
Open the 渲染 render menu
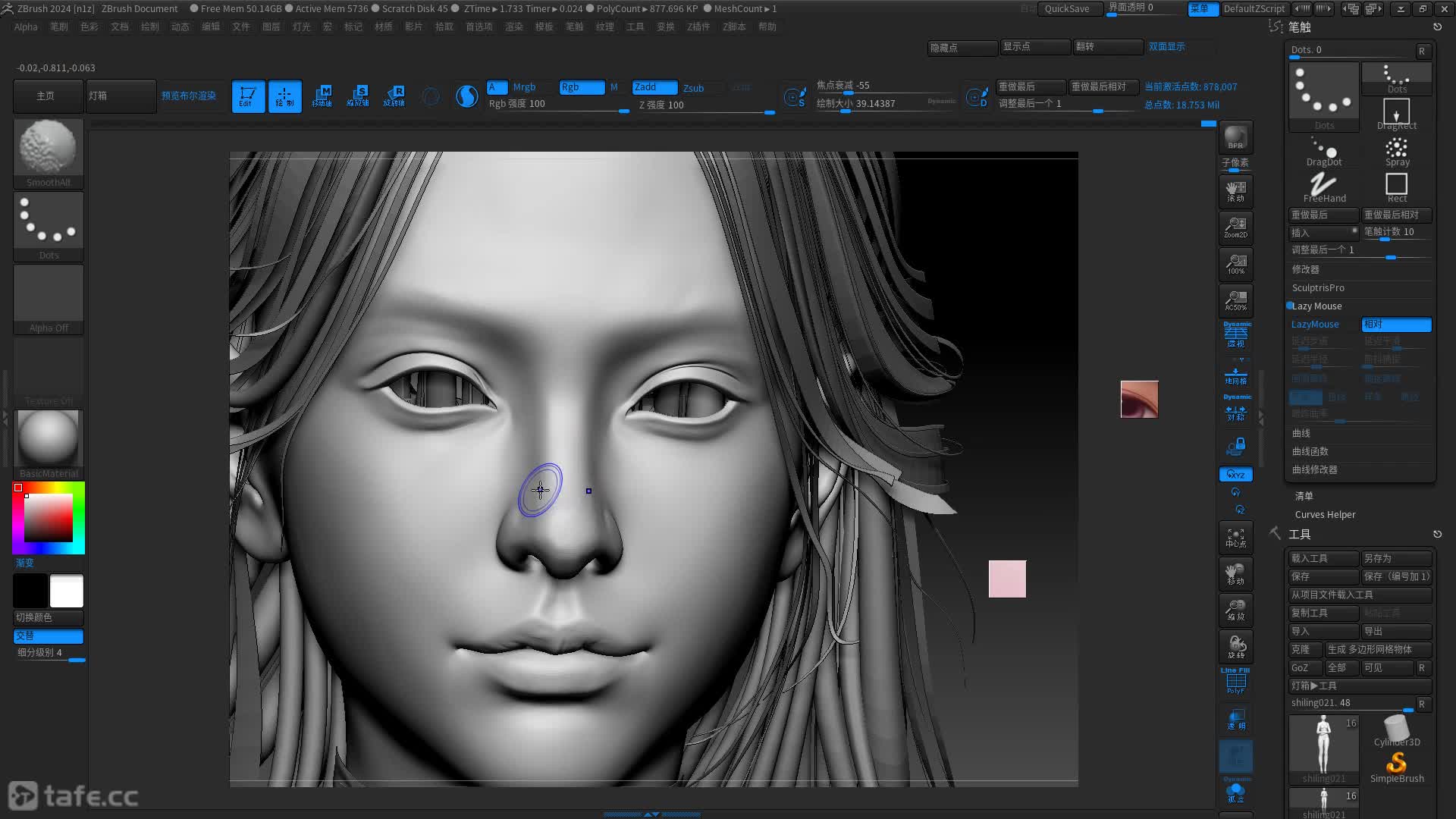click(x=514, y=27)
